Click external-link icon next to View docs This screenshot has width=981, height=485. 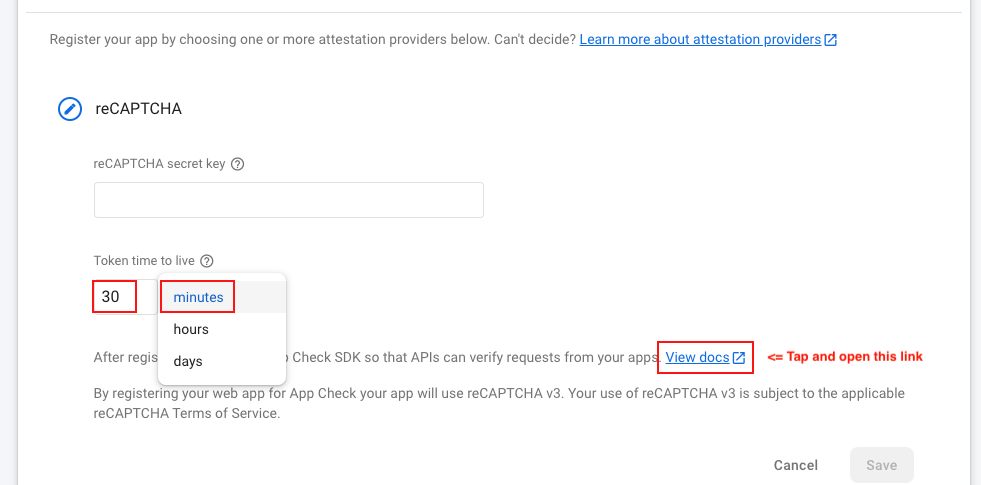(739, 358)
